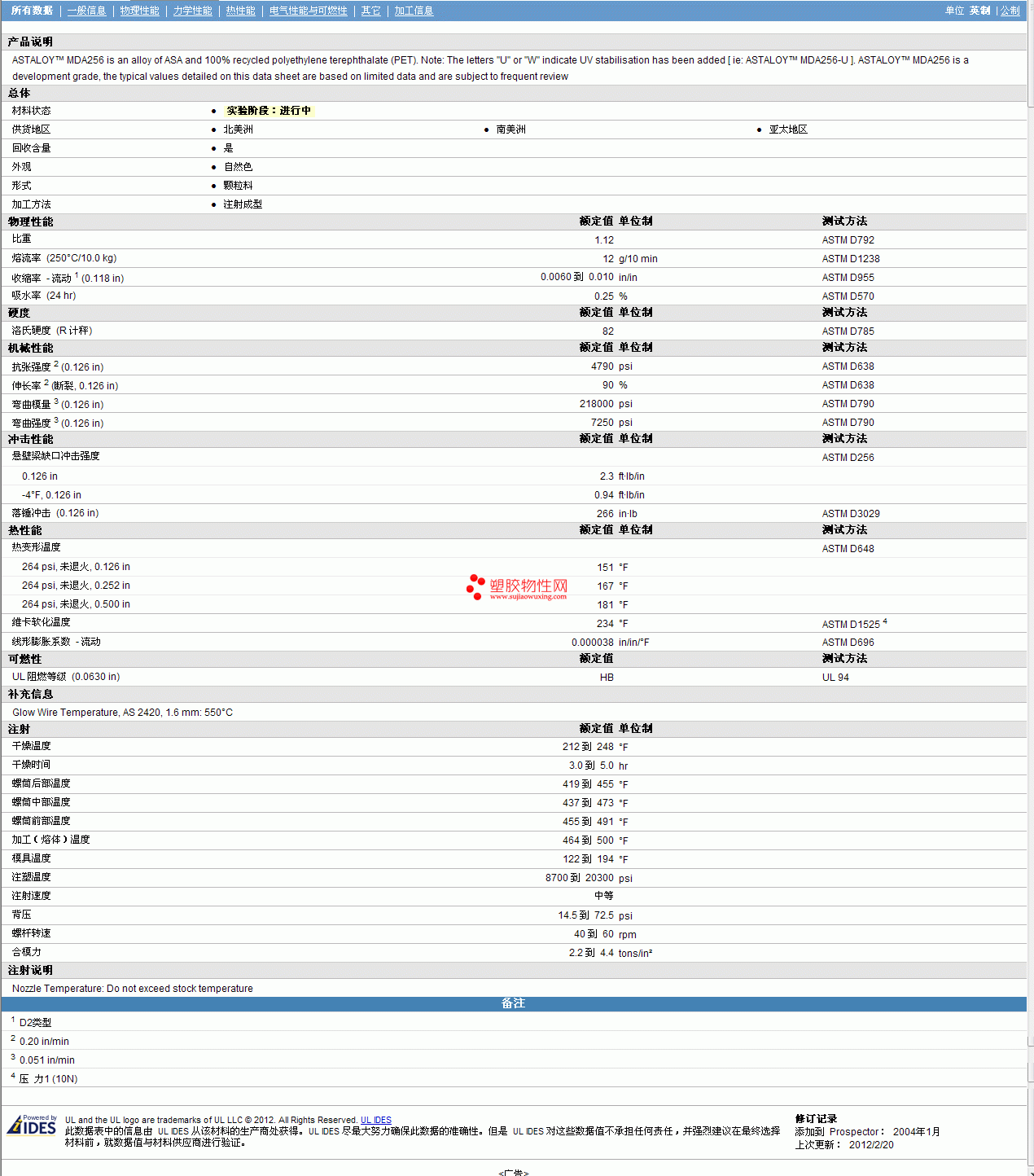Select the 北美洲 region entry

238,129
